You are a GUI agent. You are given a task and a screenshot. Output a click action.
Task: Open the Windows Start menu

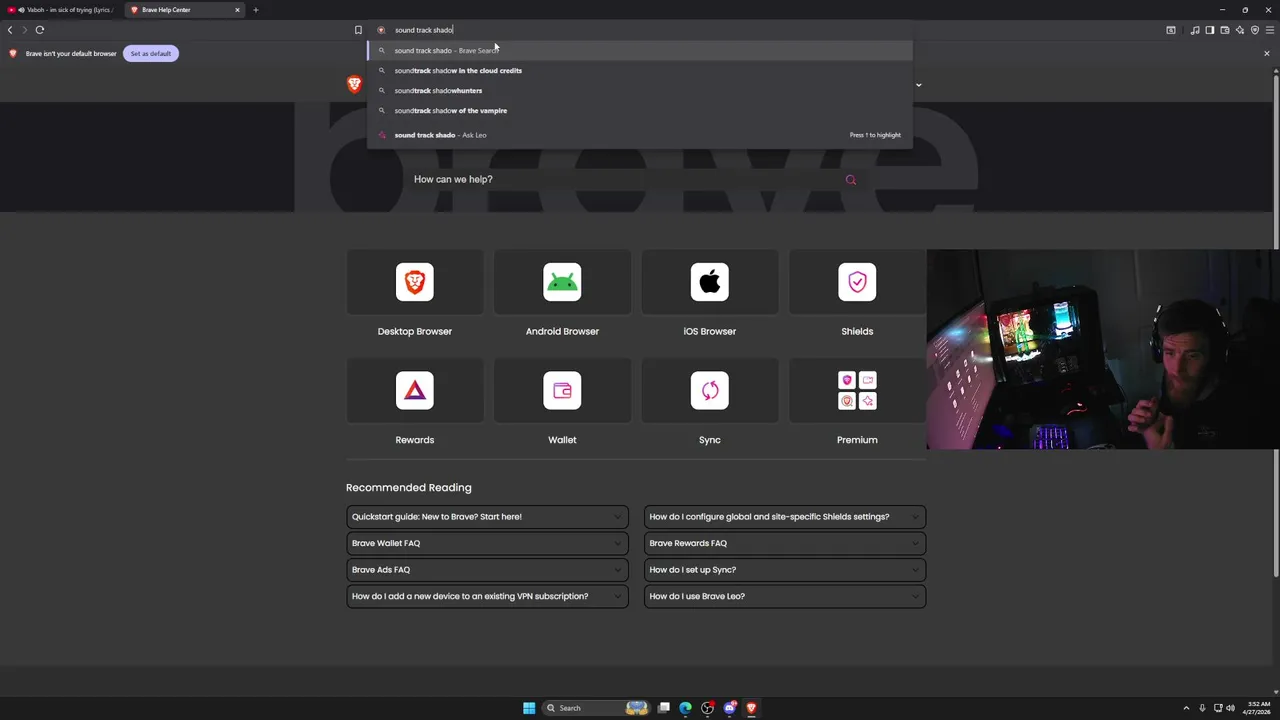(x=529, y=708)
